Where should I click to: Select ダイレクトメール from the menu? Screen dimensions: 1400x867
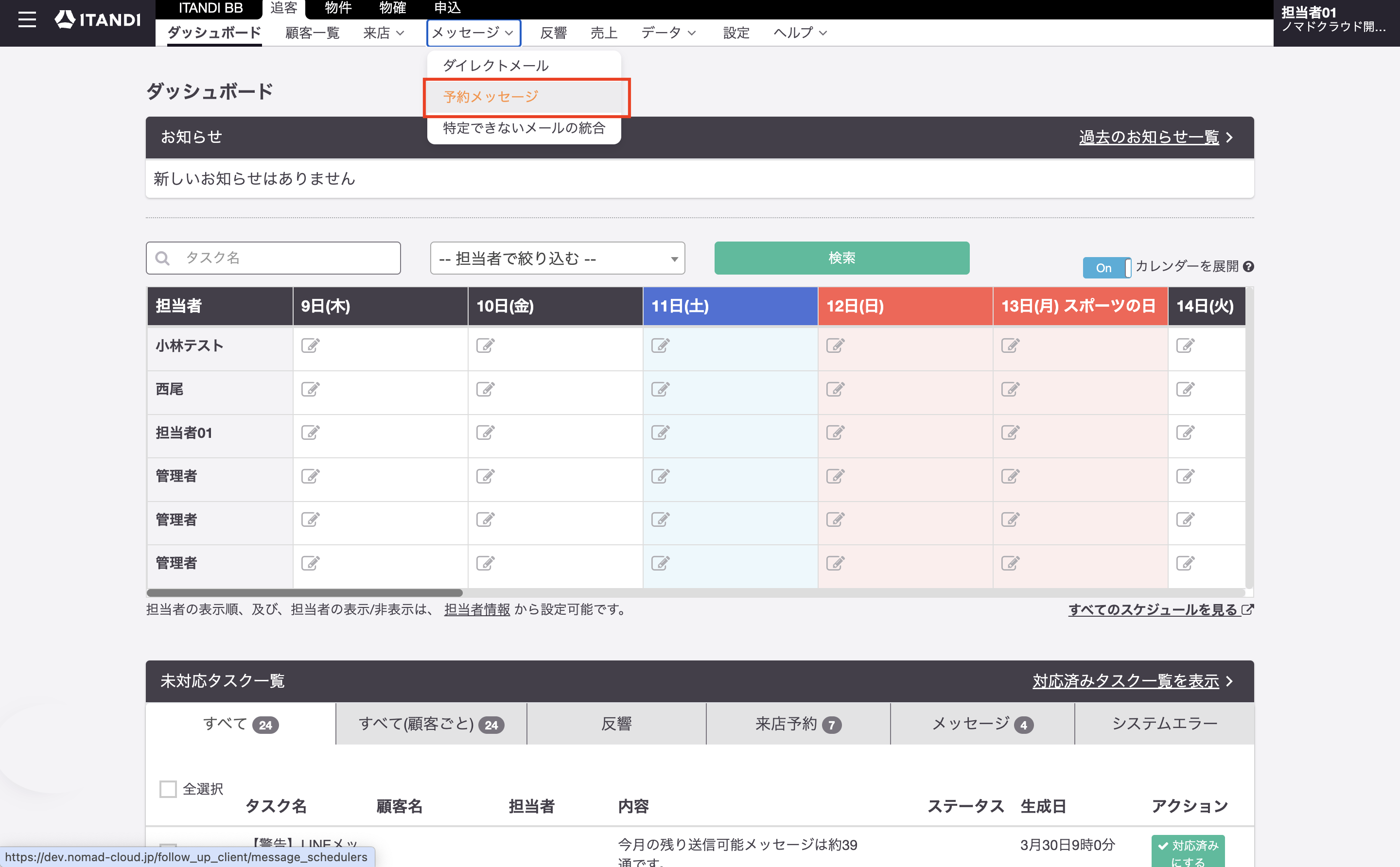(x=524, y=66)
